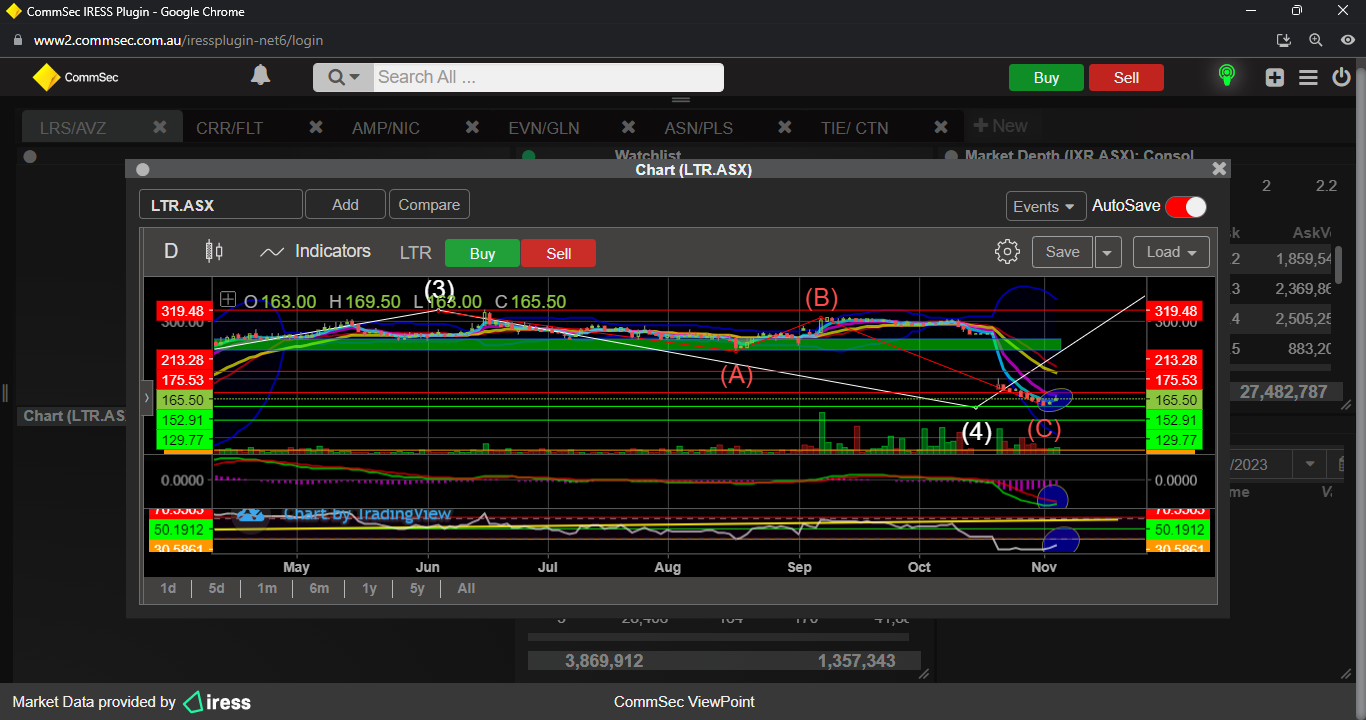Image resolution: width=1366 pixels, height=720 pixels.
Task: Click the Watchlist panel link circle
Action: pos(529,156)
